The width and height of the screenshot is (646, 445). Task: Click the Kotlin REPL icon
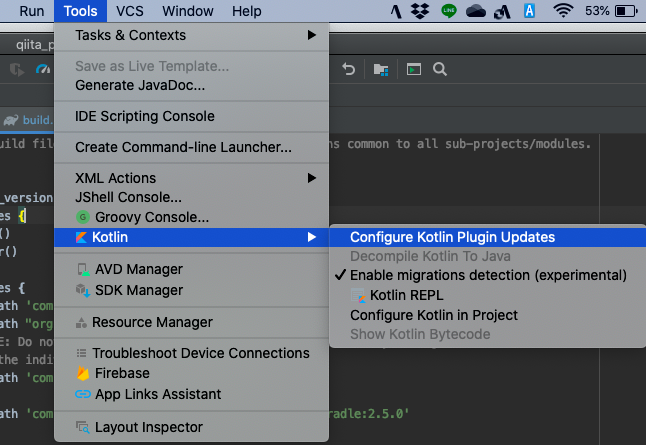click(x=358, y=295)
